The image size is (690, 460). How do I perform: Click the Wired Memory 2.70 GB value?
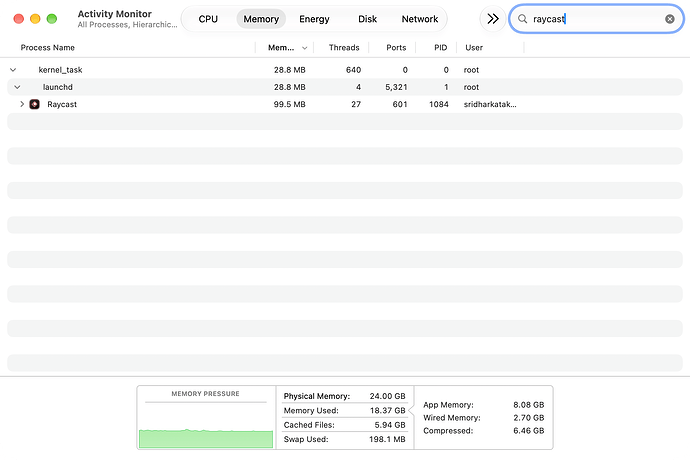point(529,418)
